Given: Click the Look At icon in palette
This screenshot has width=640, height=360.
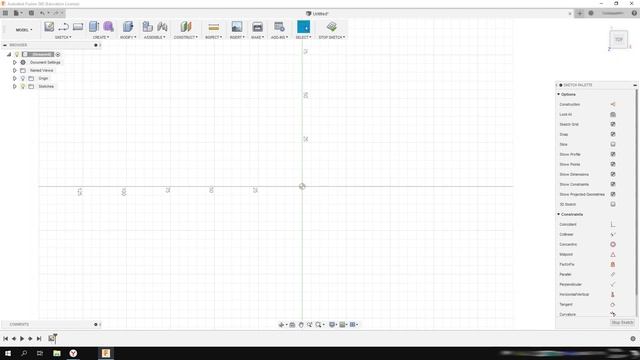Looking at the screenshot, I should pos(613,114).
